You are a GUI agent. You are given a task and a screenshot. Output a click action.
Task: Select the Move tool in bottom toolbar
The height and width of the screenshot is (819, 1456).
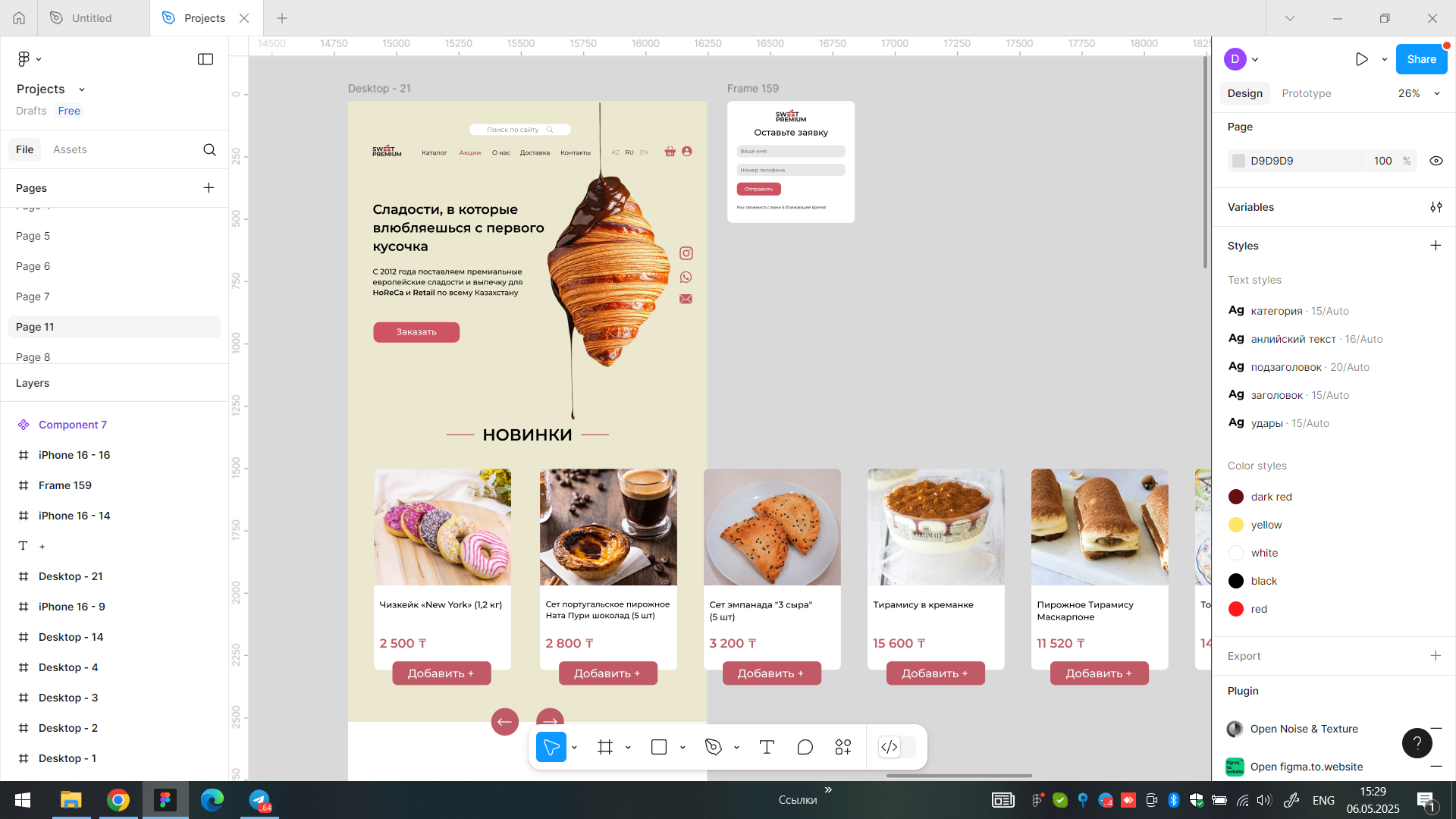click(551, 747)
